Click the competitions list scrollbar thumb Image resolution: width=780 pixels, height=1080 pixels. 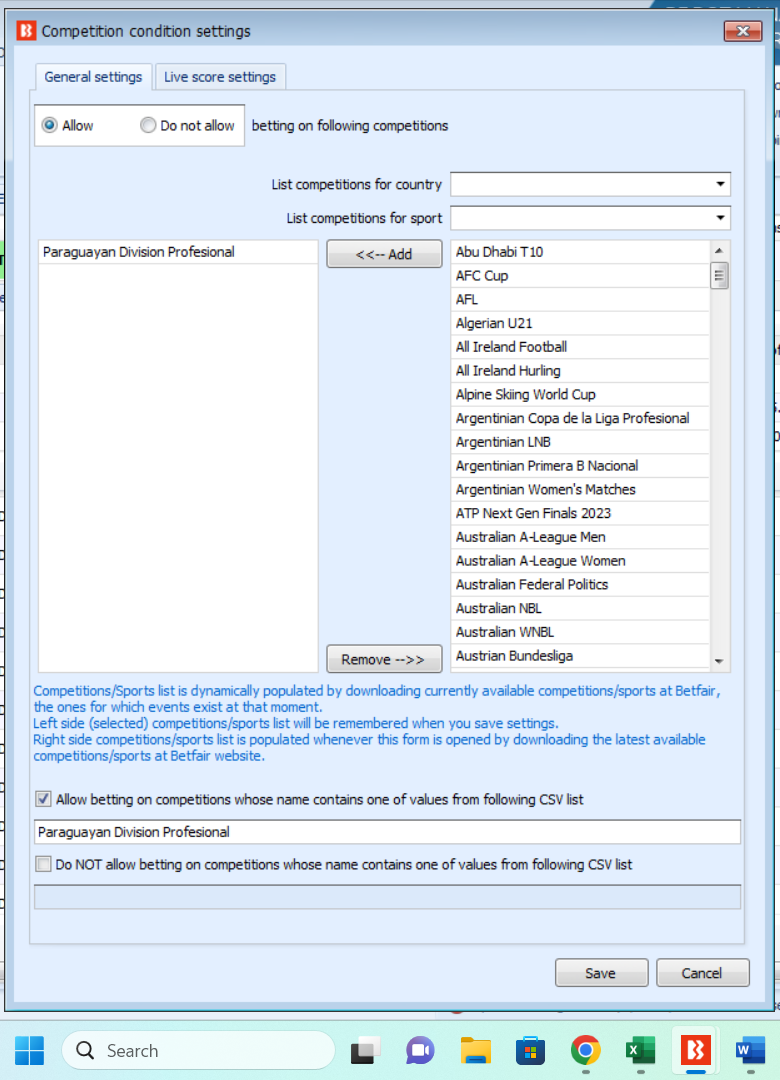[719, 276]
